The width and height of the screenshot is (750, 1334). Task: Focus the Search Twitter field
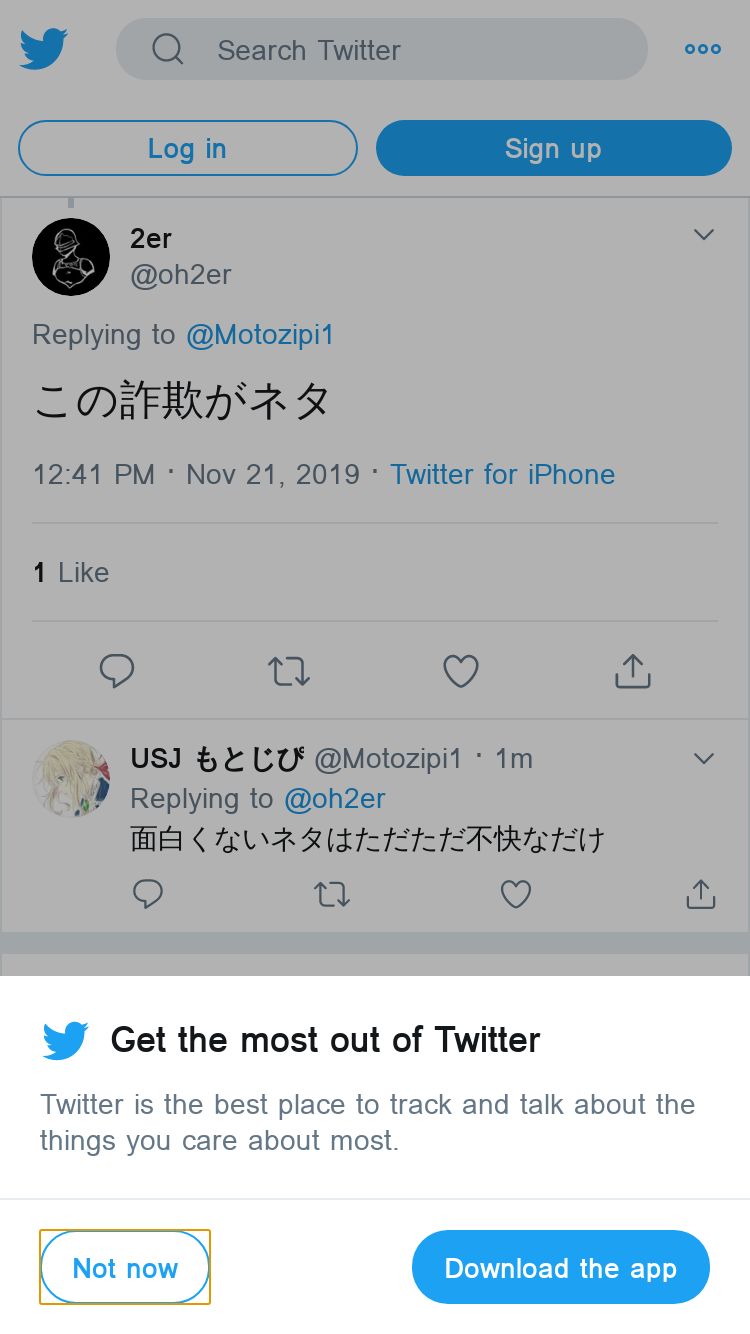point(382,49)
